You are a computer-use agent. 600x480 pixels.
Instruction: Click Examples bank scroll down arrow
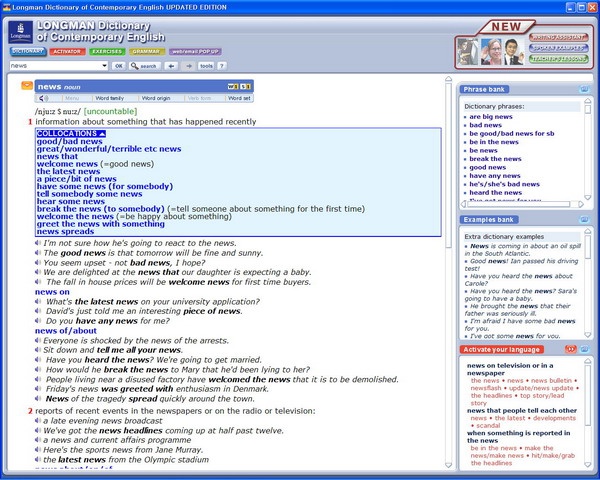pos(588,335)
